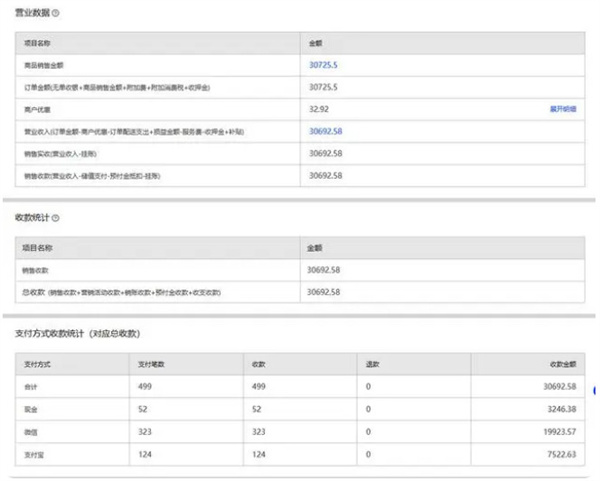Click the 收款金额 column header
Image resolution: width=600 pixels, height=481 pixels.
pyautogui.click(x=562, y=363)
